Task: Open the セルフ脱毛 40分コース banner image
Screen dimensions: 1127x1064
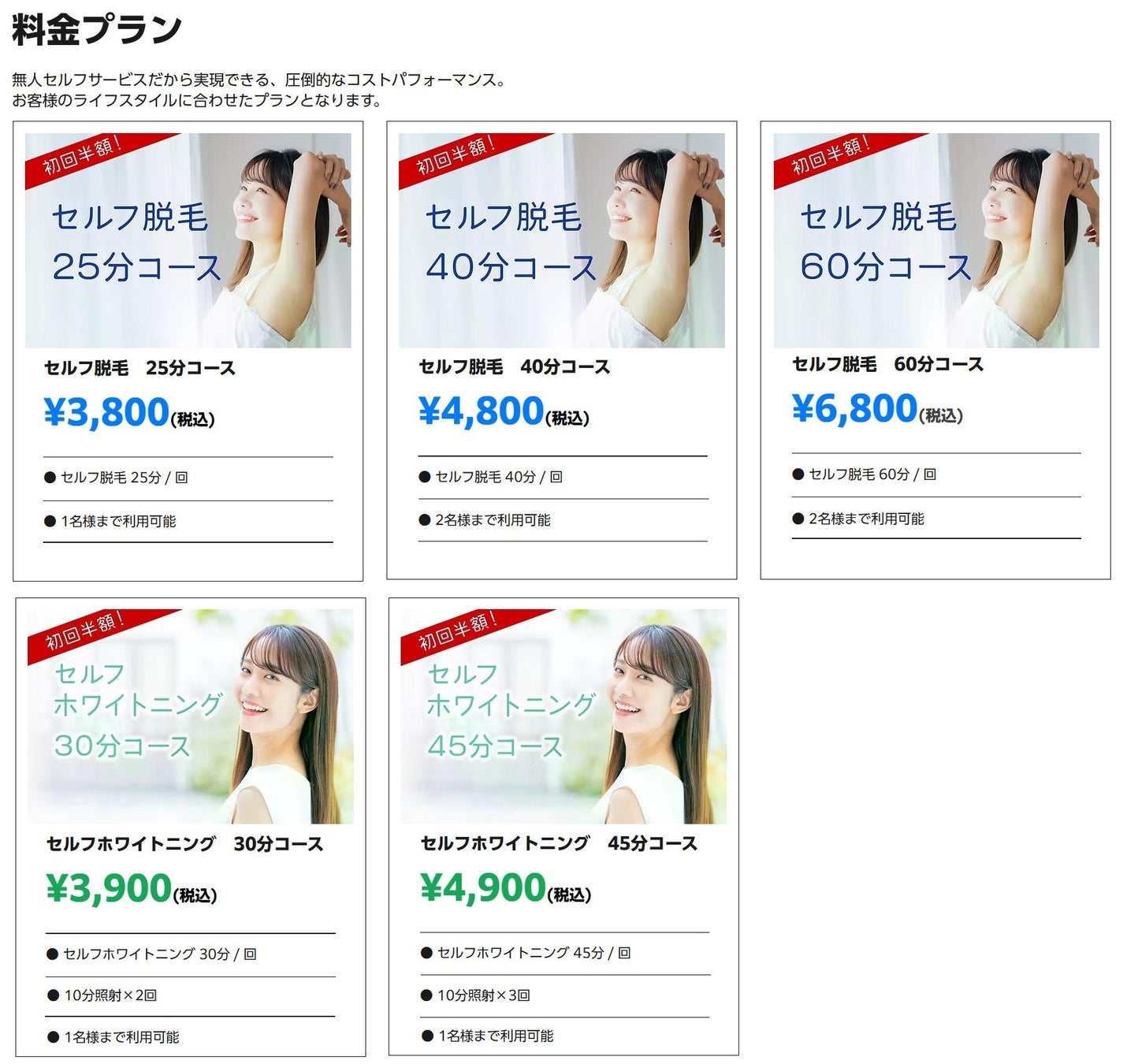Action: tap(561, 240)
